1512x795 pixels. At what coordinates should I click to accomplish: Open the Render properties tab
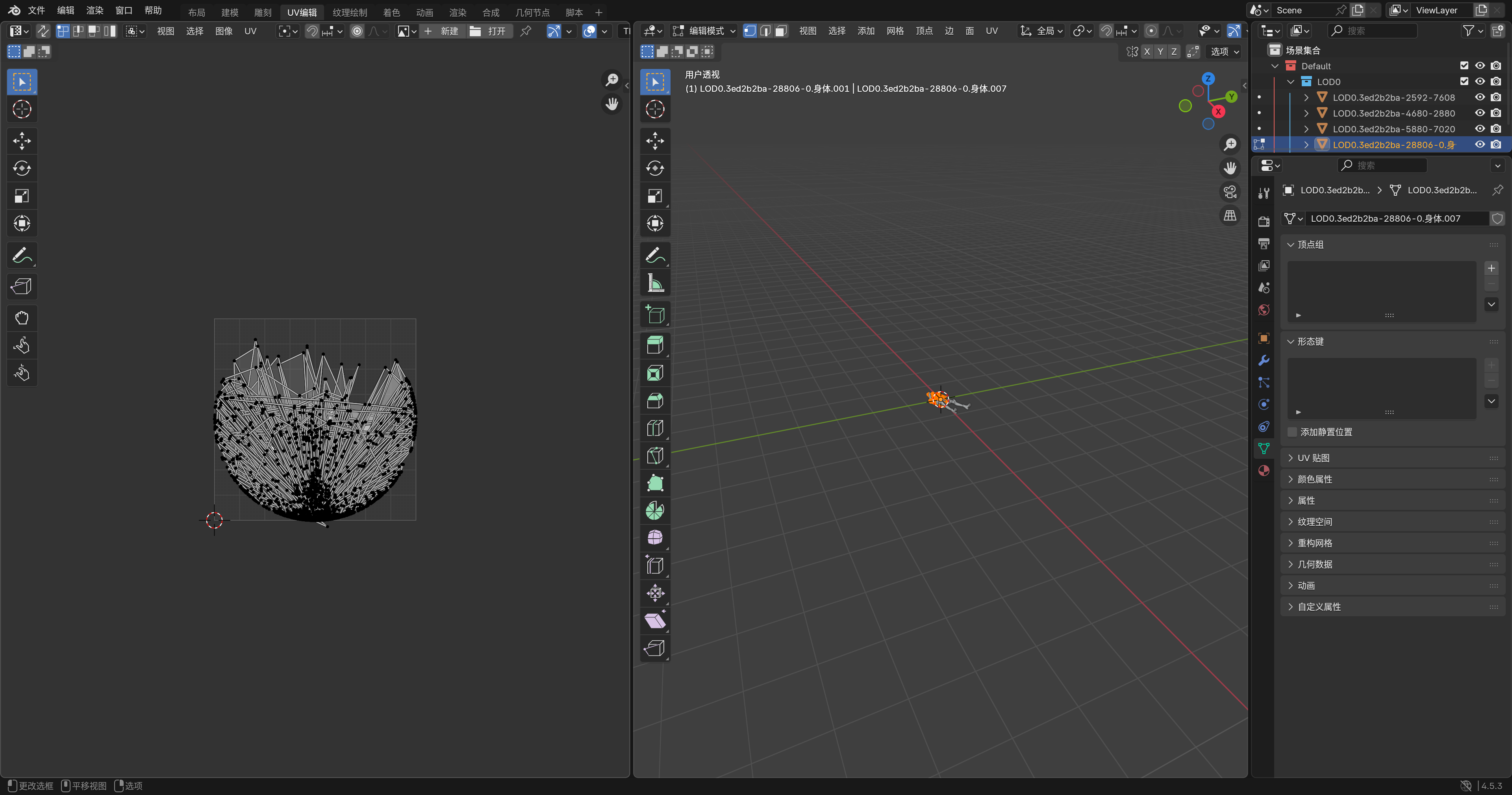coord(1264,221)
